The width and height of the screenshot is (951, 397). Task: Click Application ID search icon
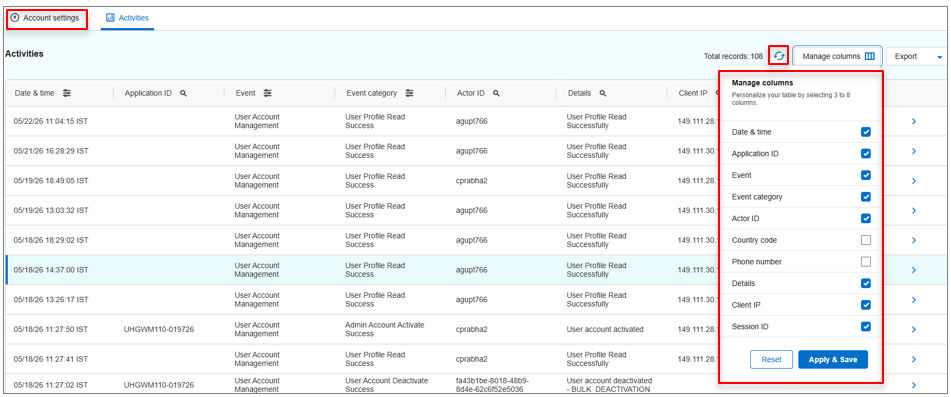click(x=183, y=93)
